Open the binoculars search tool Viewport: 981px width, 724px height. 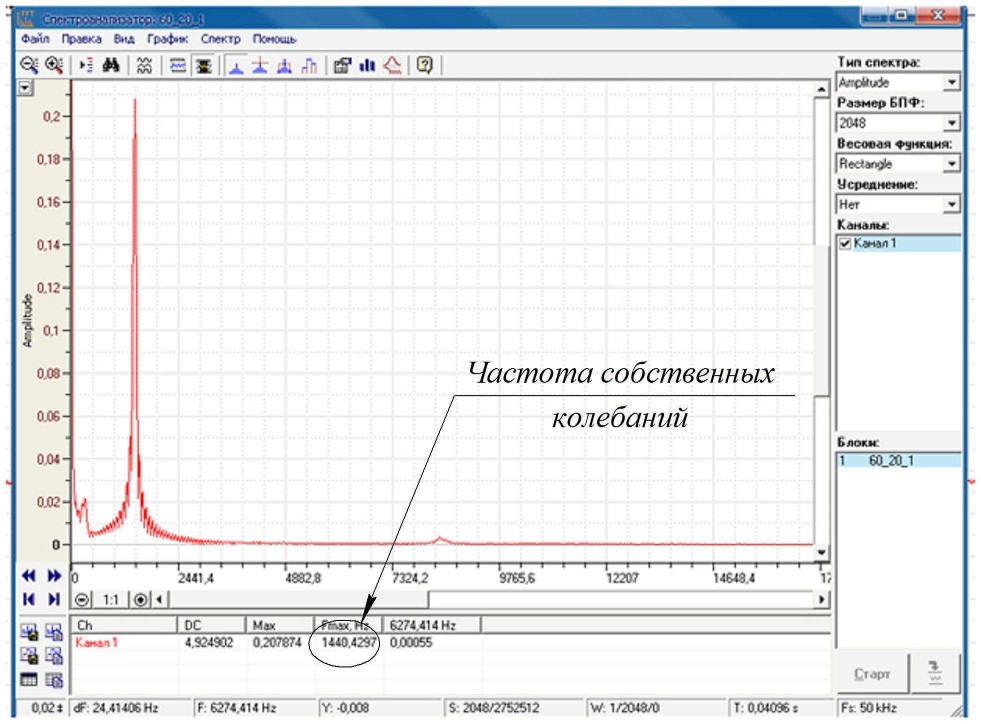click(112, 64)
